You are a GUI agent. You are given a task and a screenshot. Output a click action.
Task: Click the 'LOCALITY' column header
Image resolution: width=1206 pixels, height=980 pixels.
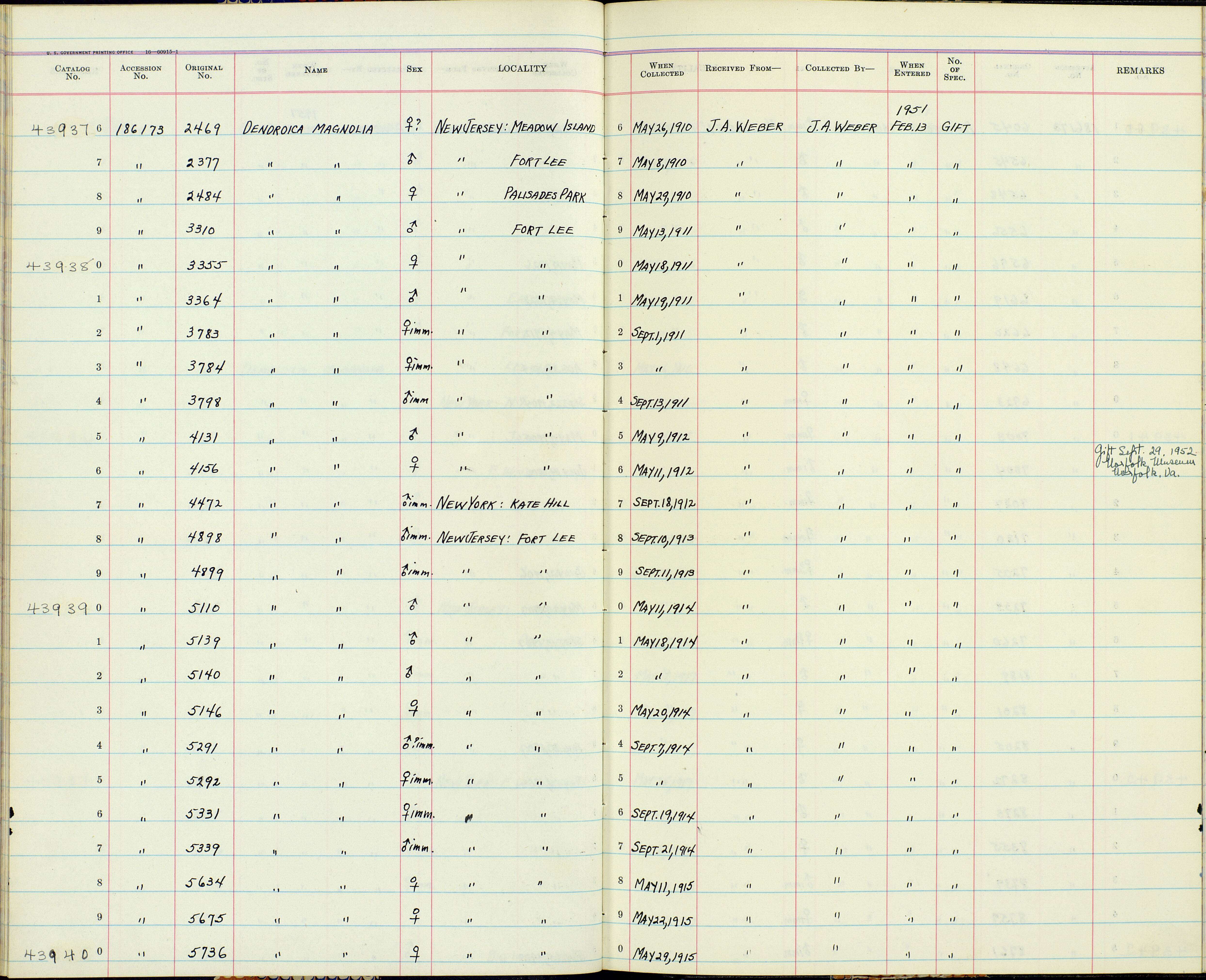(x=522, y=68)
